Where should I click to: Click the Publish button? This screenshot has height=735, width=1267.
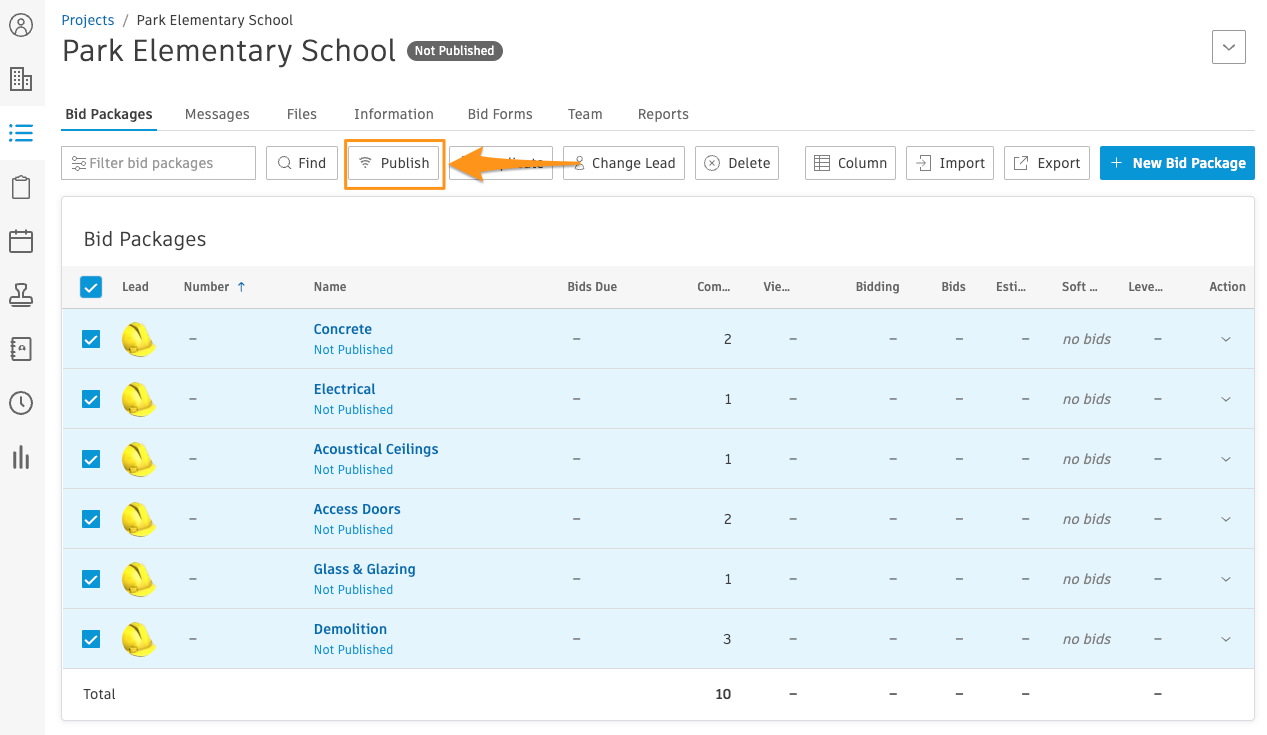pyautogui.click(x=394, y=163)
